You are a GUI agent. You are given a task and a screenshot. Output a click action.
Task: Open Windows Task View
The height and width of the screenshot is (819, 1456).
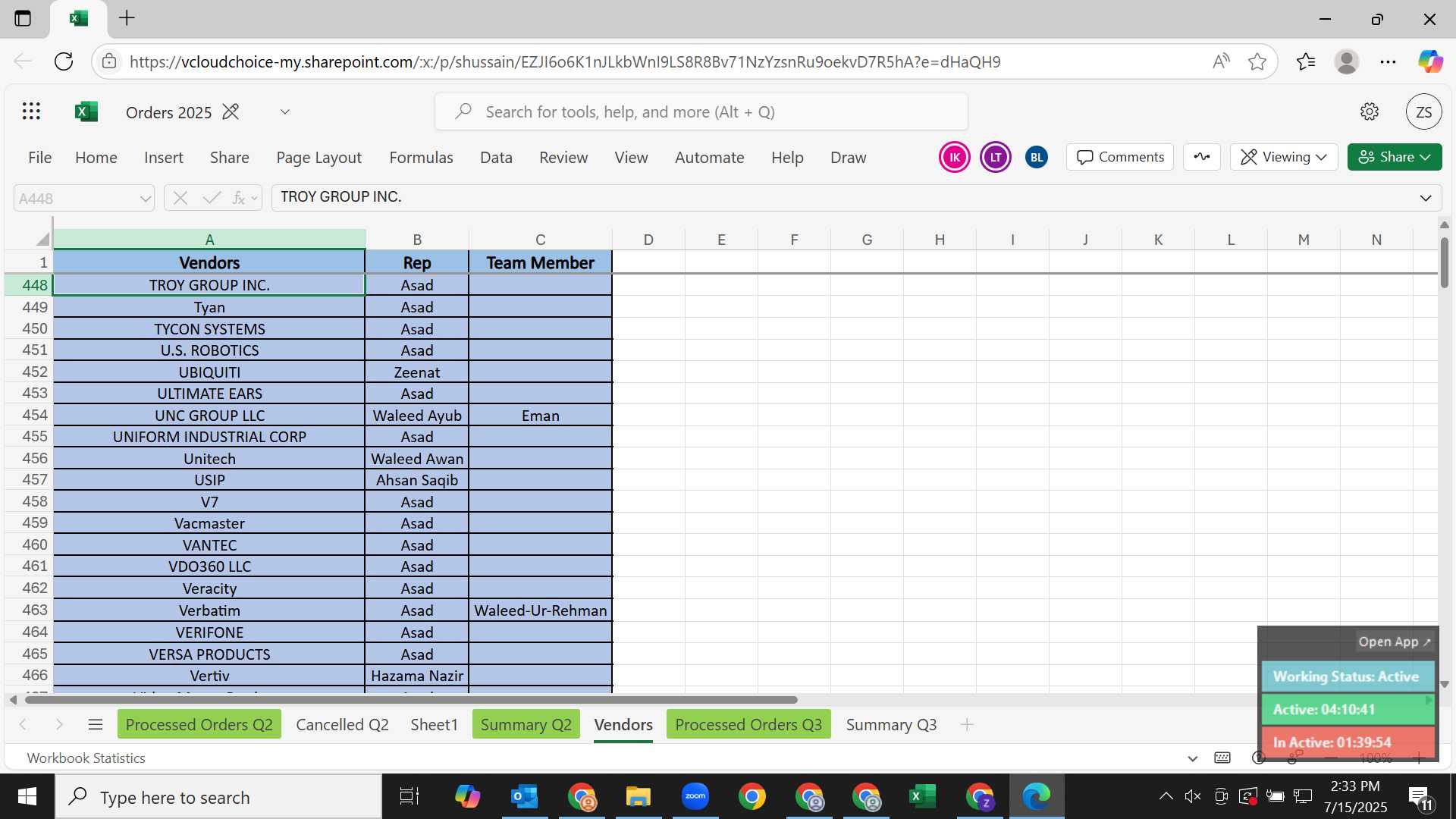pos(409,797)
